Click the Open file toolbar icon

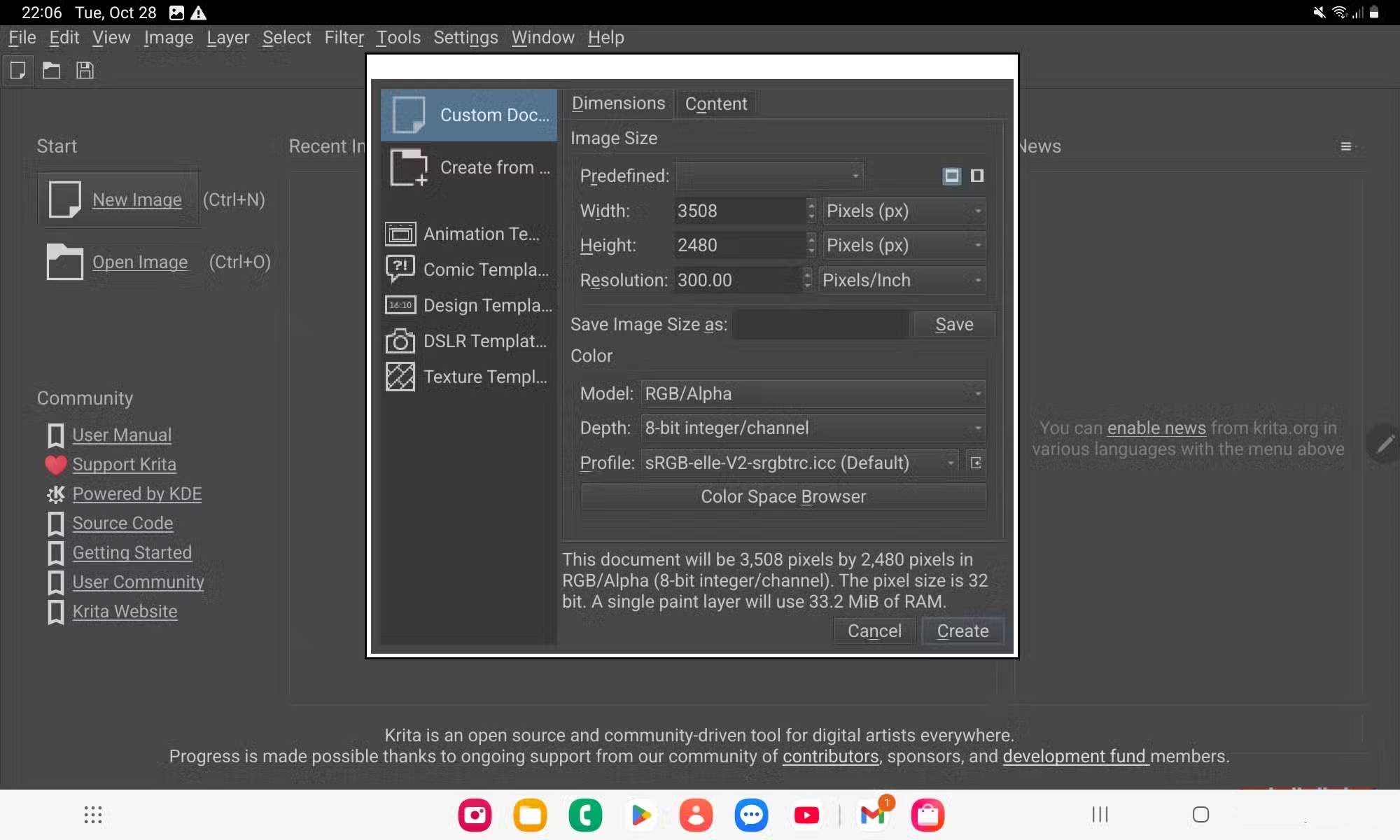[x=51, y=71]
